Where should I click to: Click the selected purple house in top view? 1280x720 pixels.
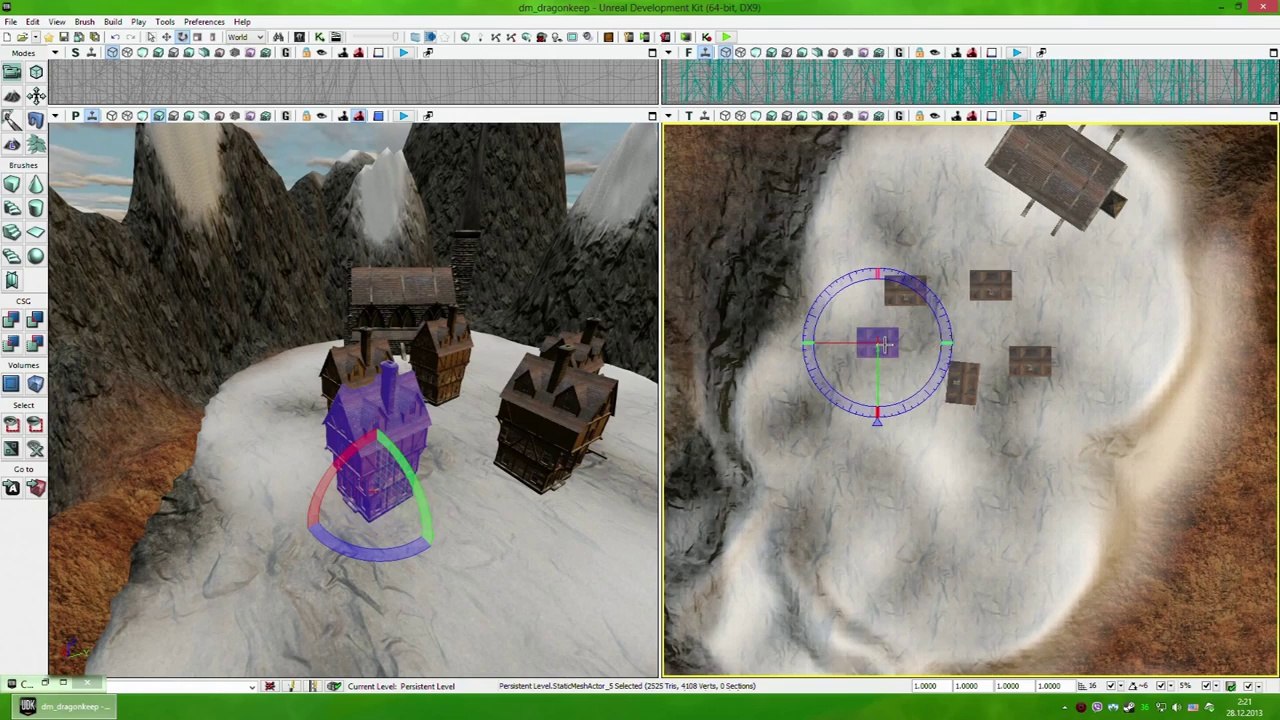(x=877, y=344)
